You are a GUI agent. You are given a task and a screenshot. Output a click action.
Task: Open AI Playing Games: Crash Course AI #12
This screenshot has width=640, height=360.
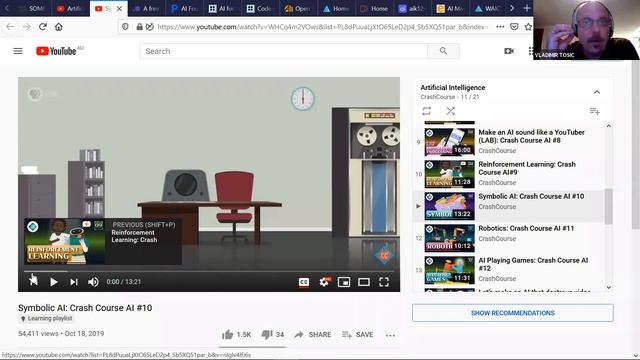coord(533,264)
